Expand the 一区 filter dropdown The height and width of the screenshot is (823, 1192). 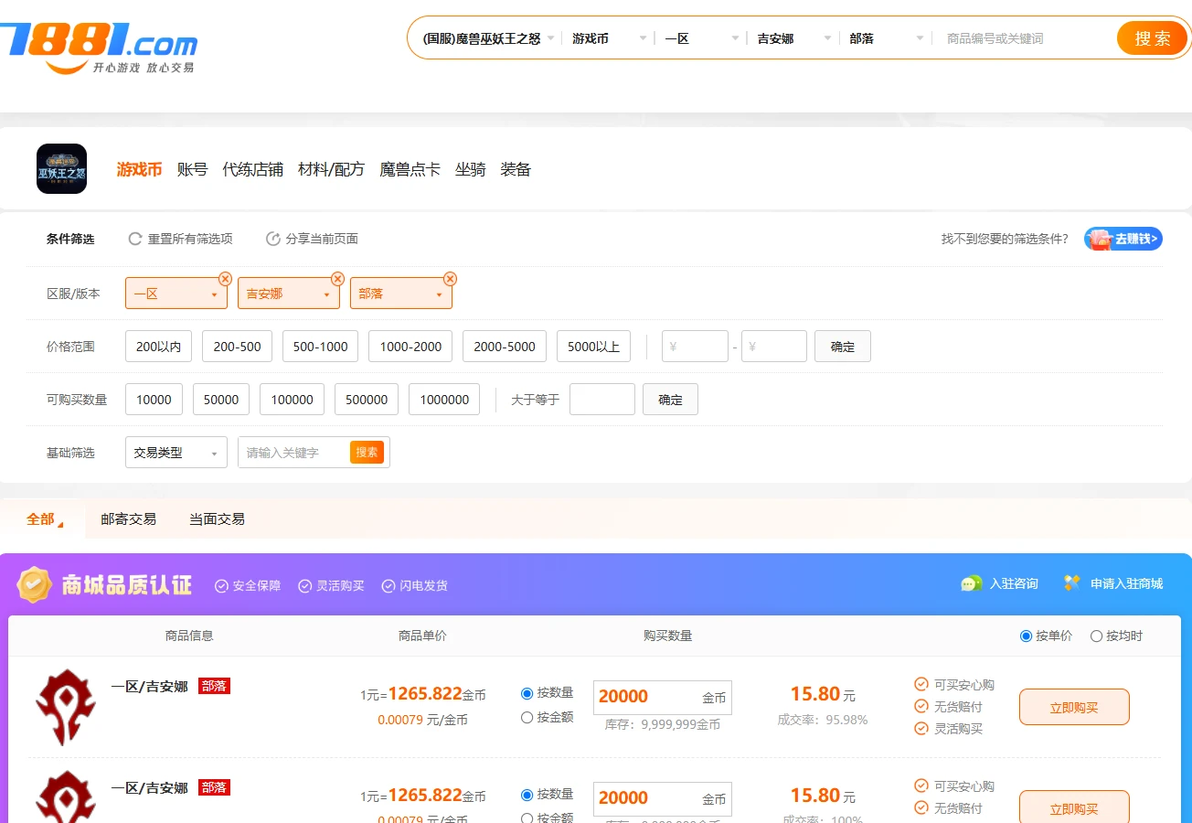(176, 293)
